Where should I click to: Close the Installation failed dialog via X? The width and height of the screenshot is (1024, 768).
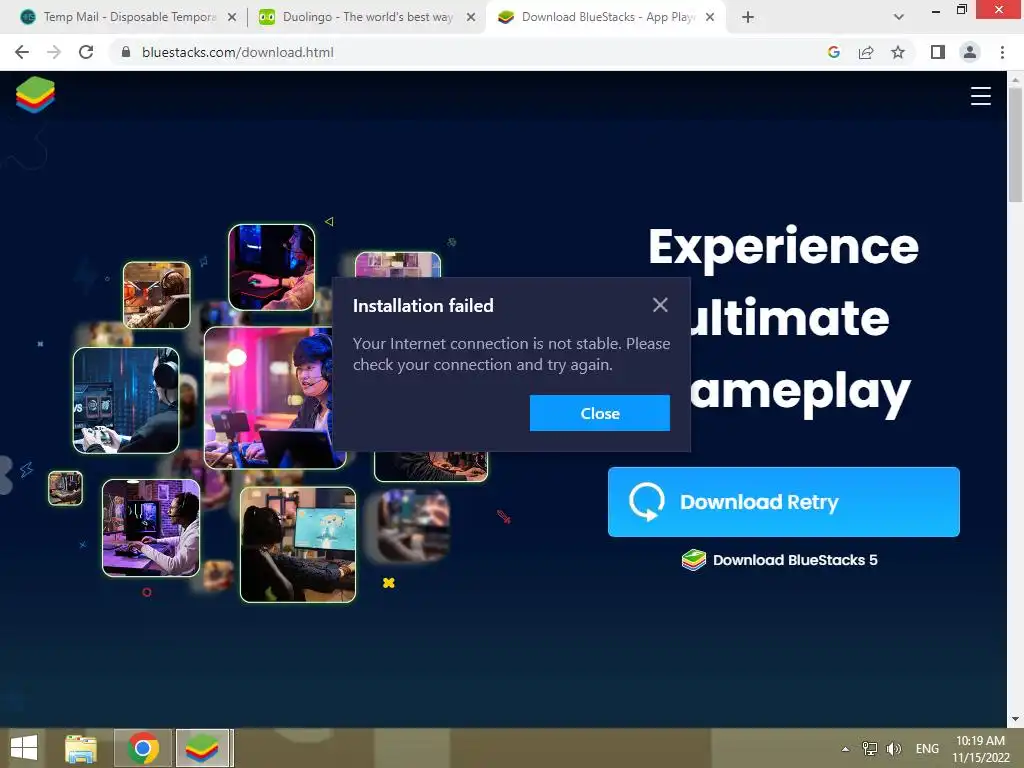pyautogui.click(x=660, y=305)
